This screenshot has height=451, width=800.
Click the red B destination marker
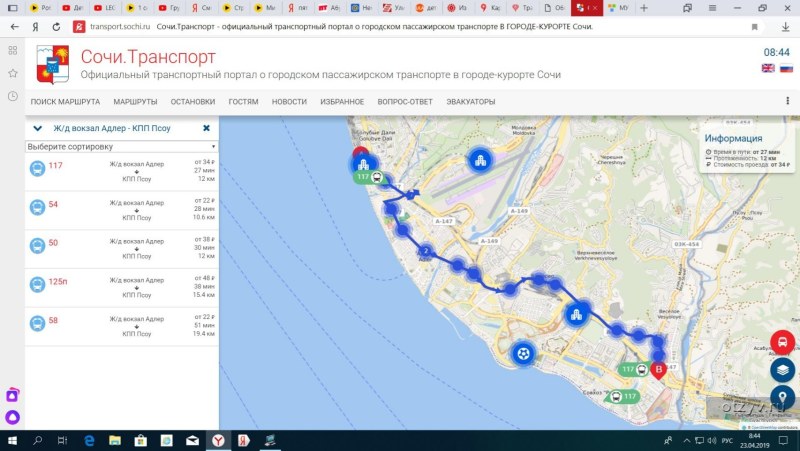click(x=658, y=370)
